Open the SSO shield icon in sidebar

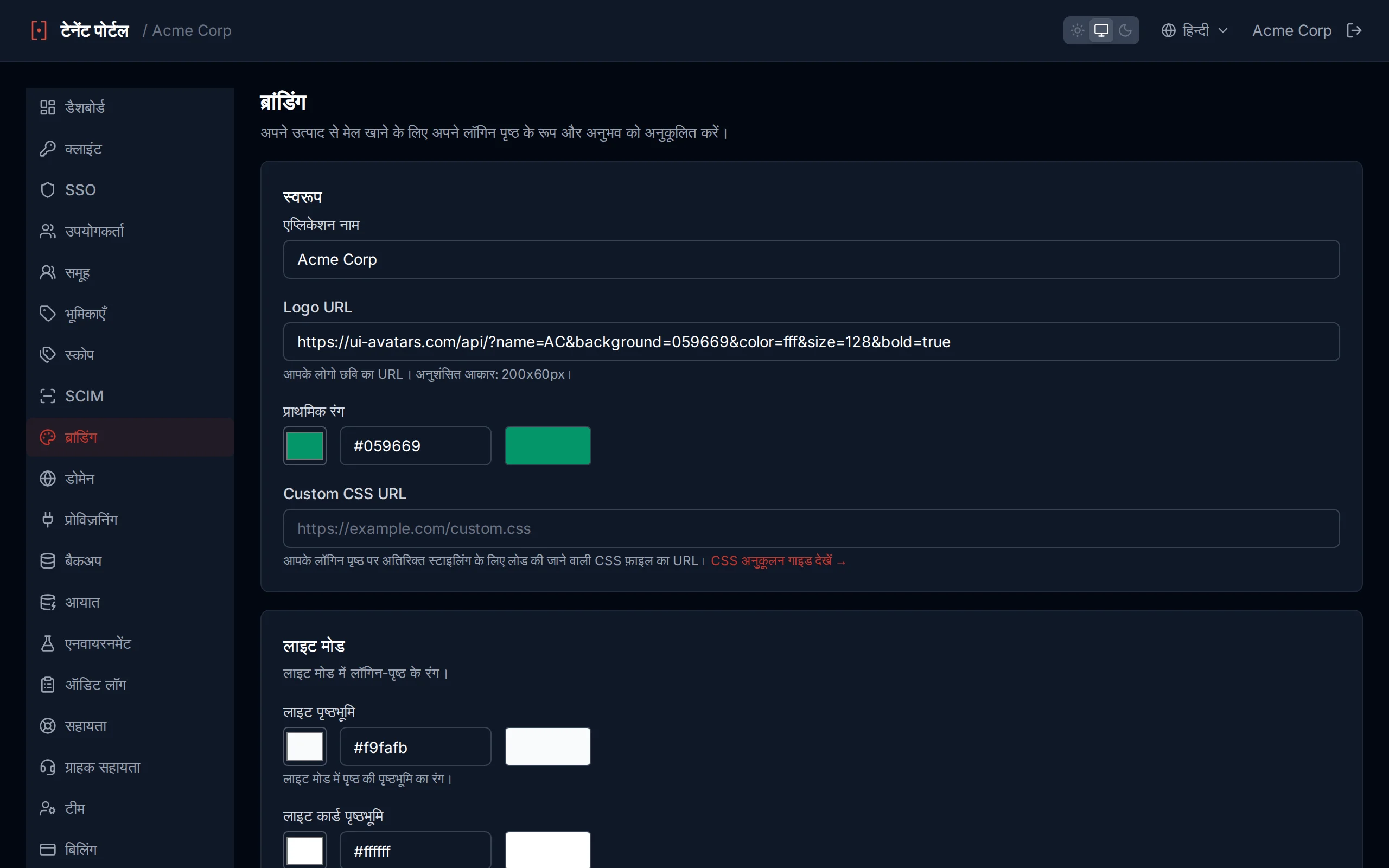point(48,190)
